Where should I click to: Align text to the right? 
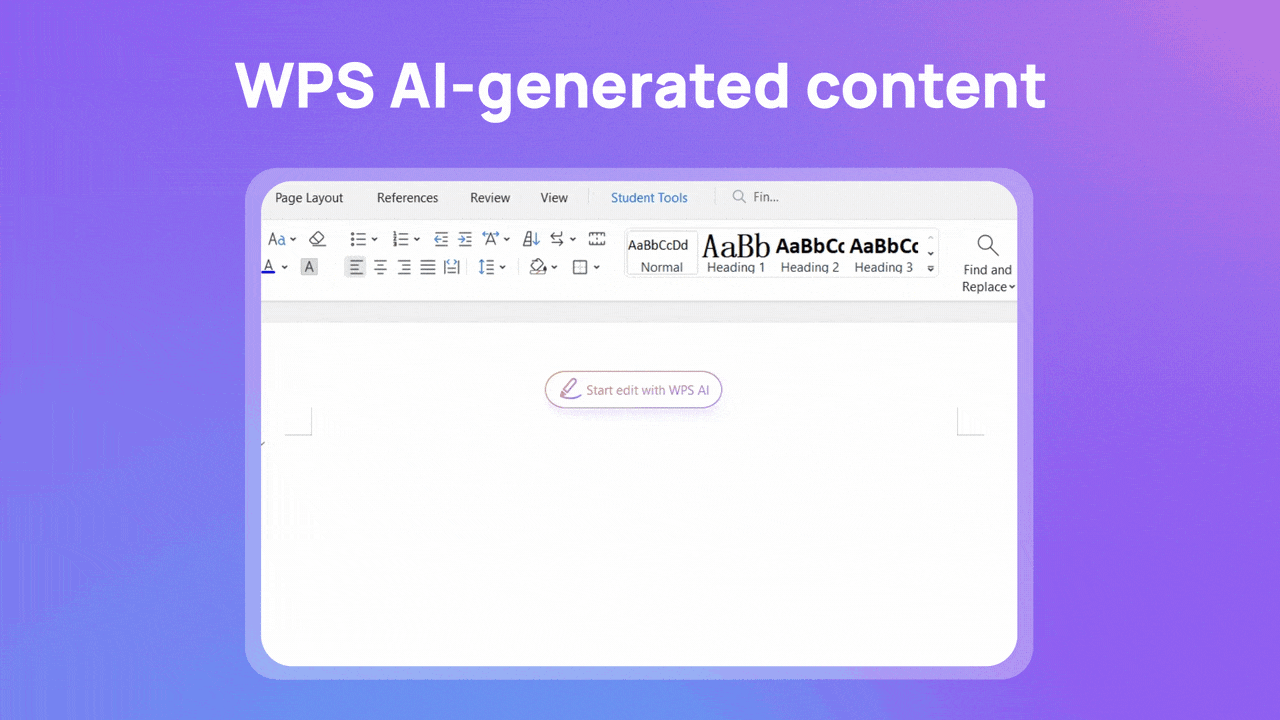pos(404,267)
